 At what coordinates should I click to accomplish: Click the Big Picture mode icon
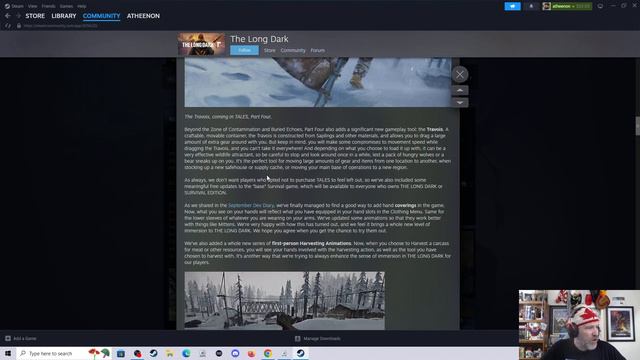pyautogui.click(x=600, y=6)
